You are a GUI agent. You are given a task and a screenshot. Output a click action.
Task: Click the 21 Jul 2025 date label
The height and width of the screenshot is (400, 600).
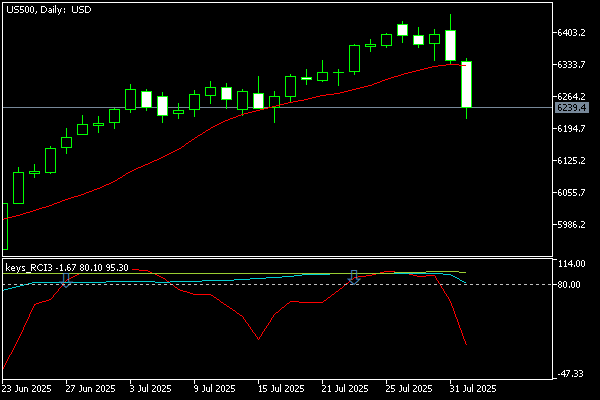tap(345, 389)
